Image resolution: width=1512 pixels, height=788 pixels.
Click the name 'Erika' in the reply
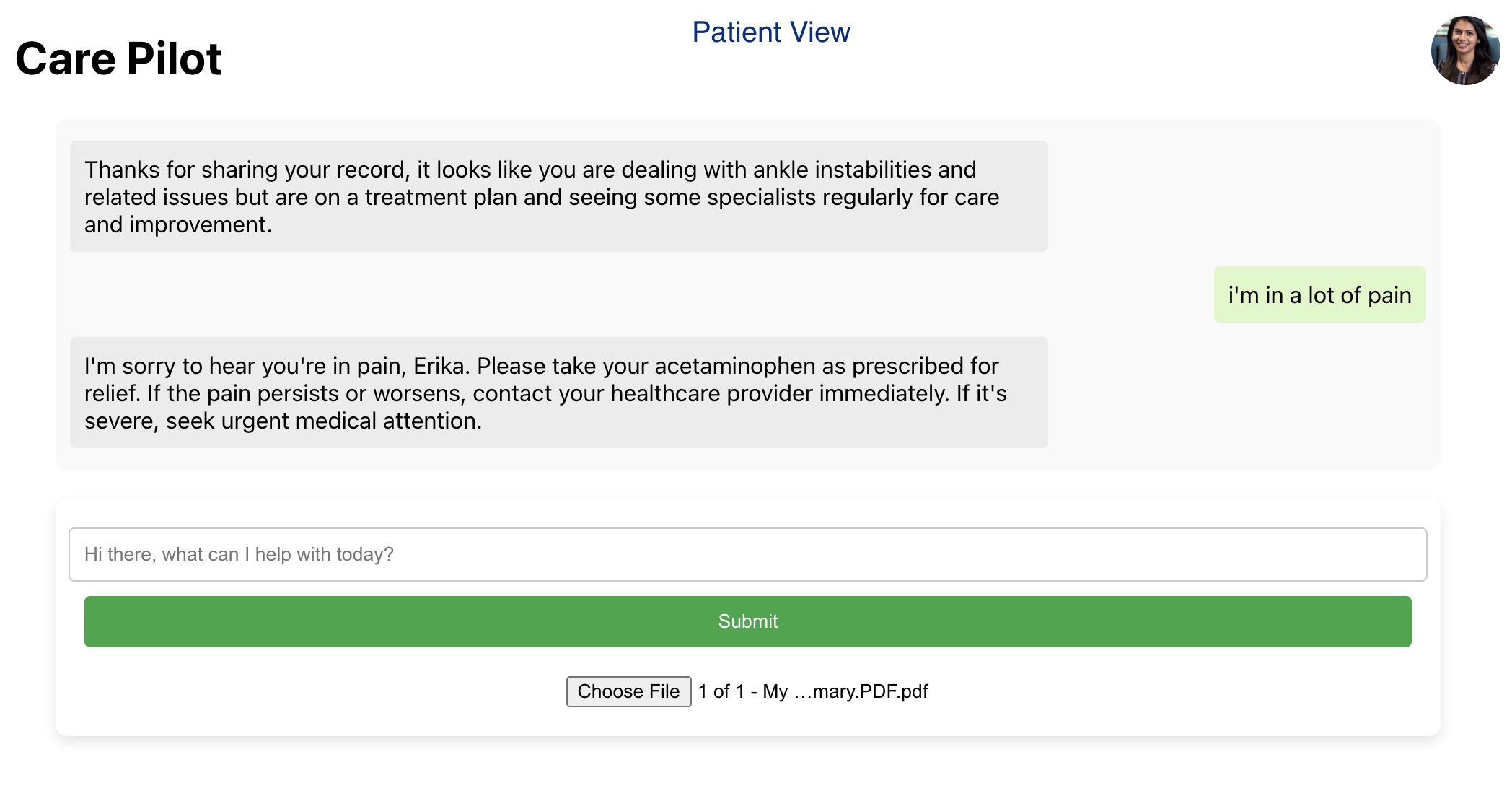click(x=440, y=366)
